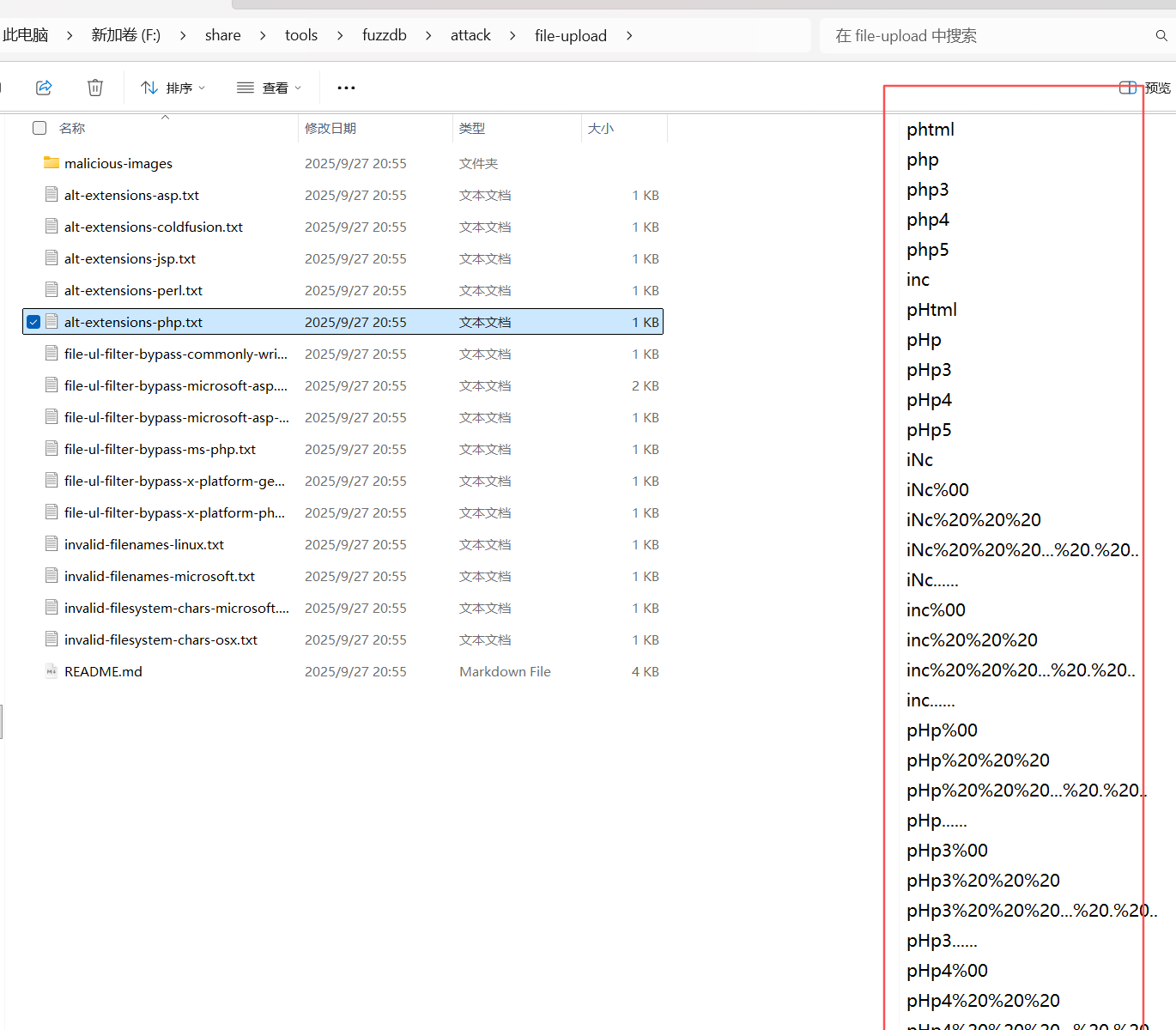Expand chevron after share breadcrumb
The width and height of the screenshot is (1176, 1030).
[263, 35]
